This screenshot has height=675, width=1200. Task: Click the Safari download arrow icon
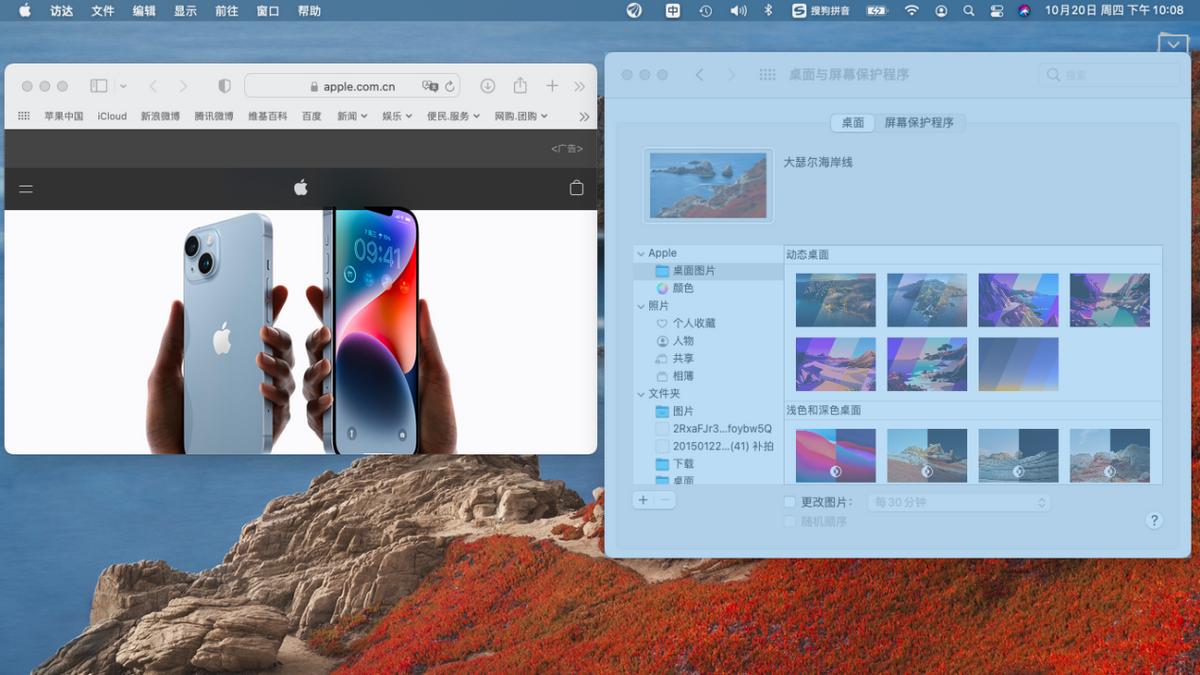488,85
